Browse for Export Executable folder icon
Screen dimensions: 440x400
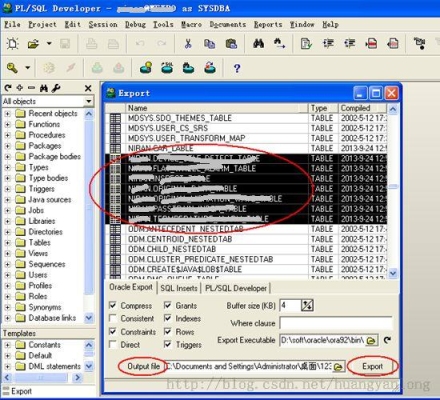[x=371, y=340]
